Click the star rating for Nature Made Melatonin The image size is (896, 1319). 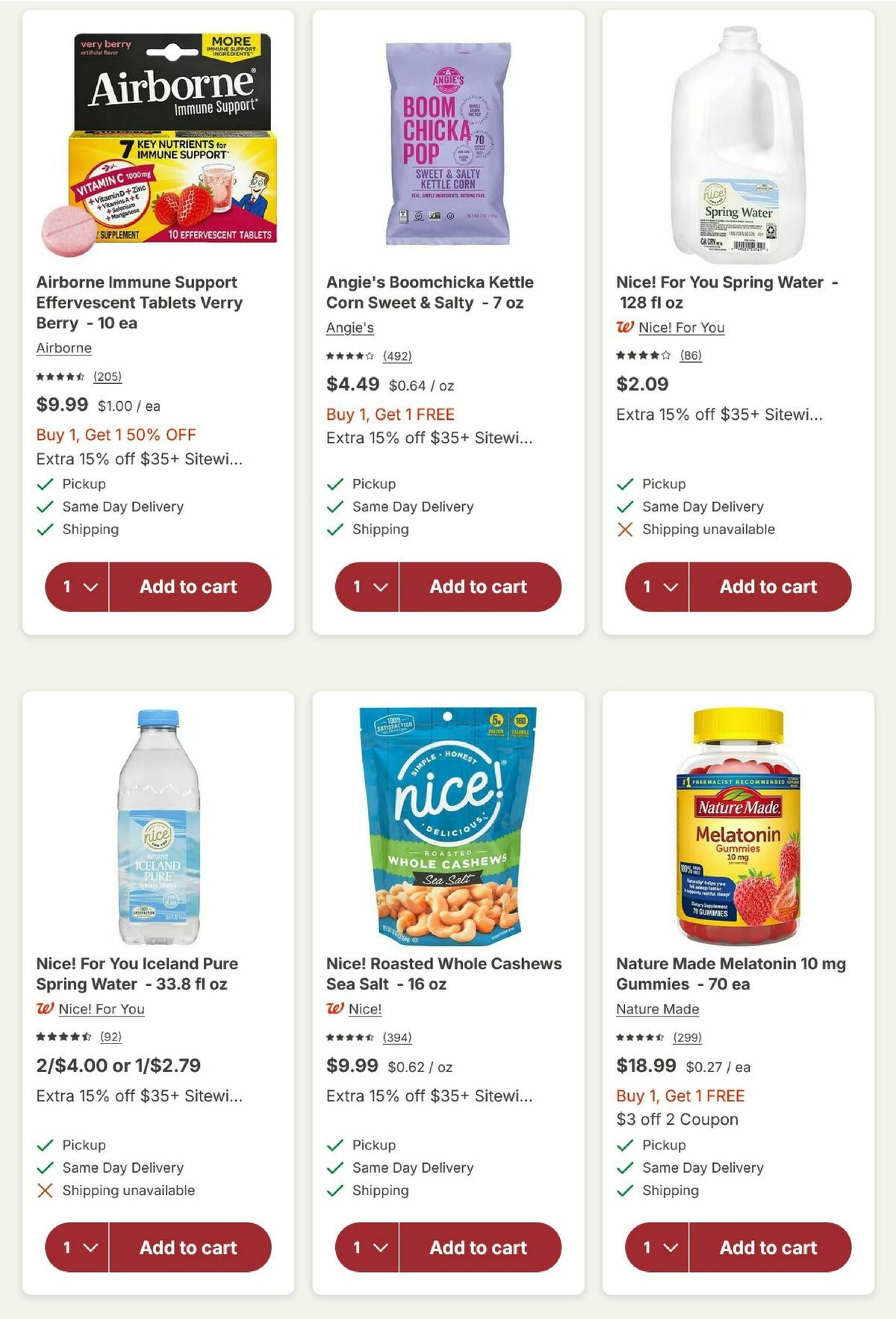[x=640, y=1037]
